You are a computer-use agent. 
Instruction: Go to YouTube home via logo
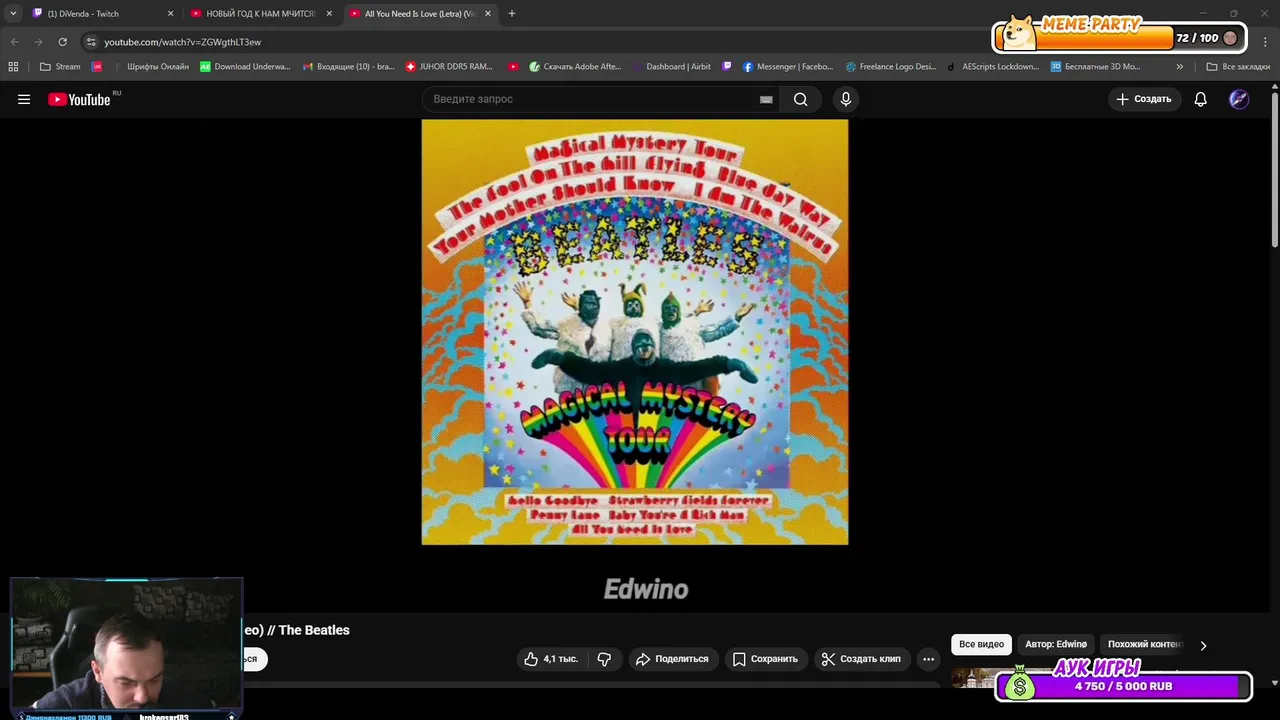[79, 99]
